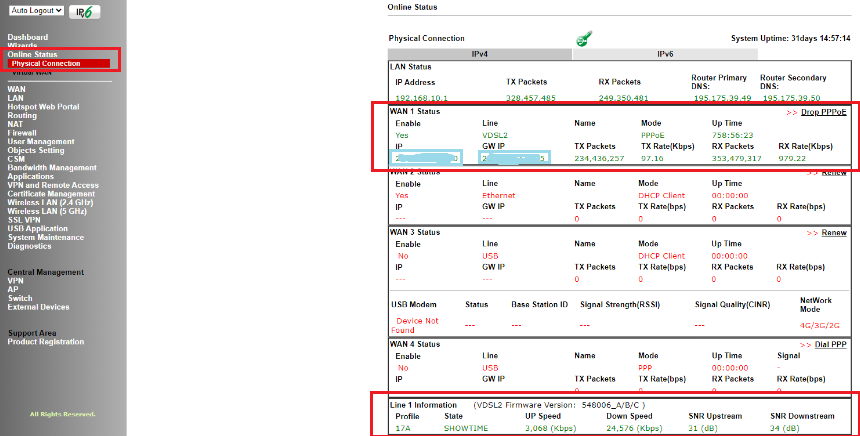
Task: Open VPN and Remote Access menu
Action: coord(53,185)
